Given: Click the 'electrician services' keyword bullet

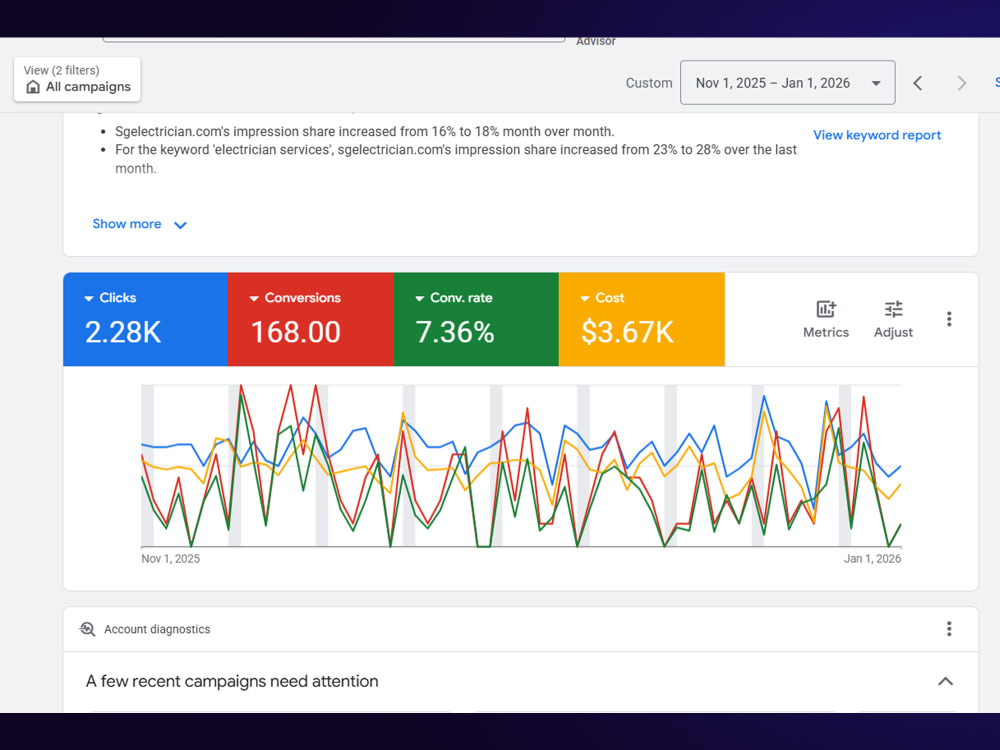Looking at the screenshot, I should coord(455,159).
